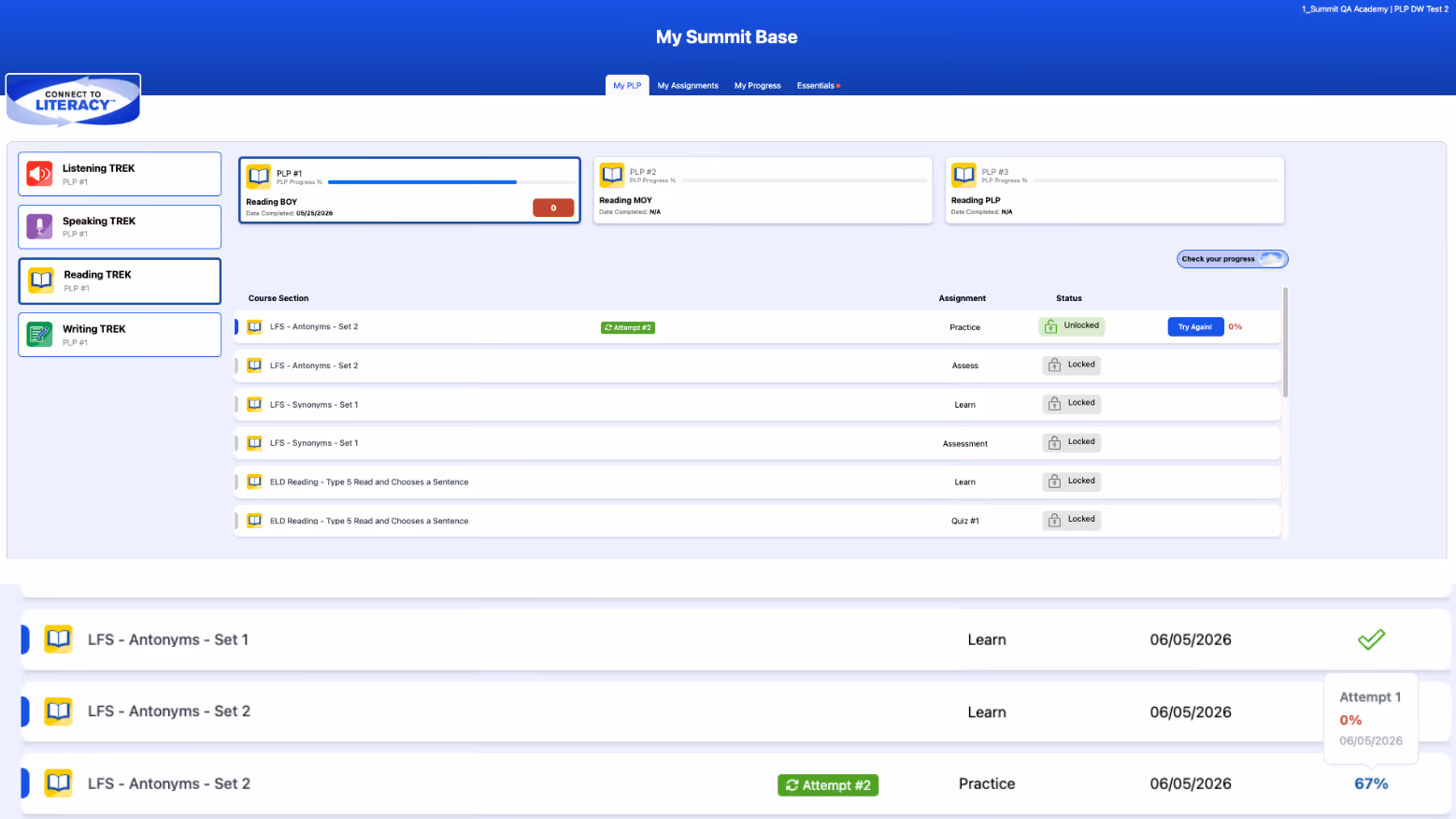Click book icon in ELD Reading Learn row
Viewport: 1456px width, 819px height.
(x=254, y=482)
